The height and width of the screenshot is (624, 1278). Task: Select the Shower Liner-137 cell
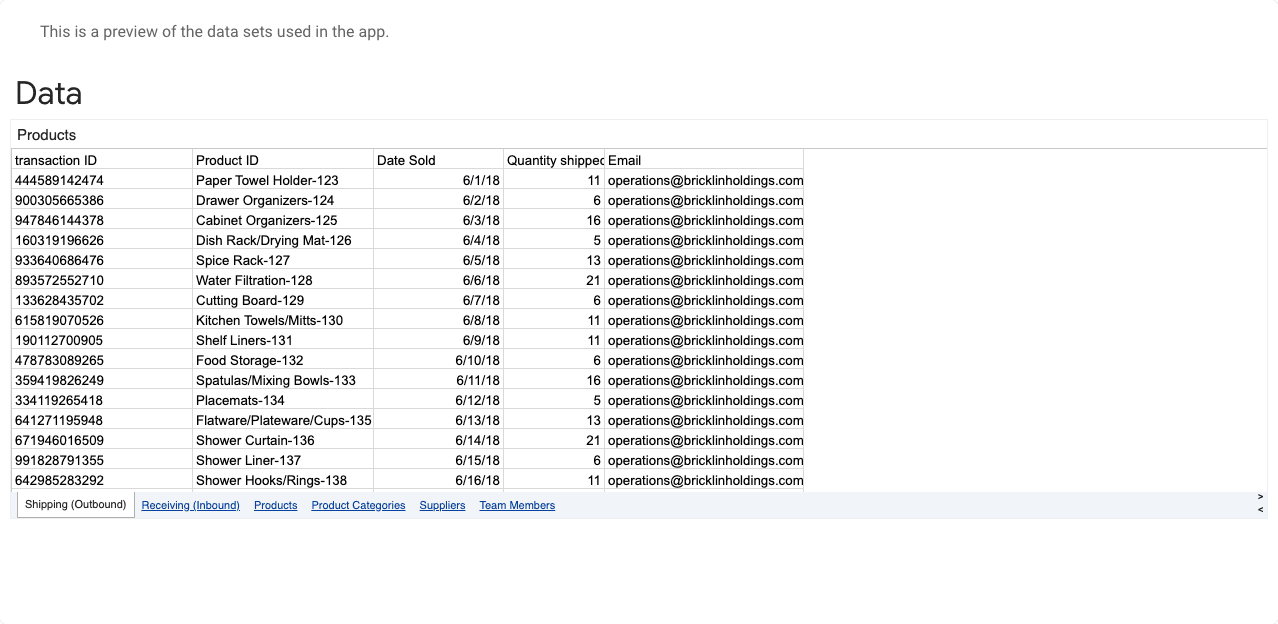click(x=283, y=460)
